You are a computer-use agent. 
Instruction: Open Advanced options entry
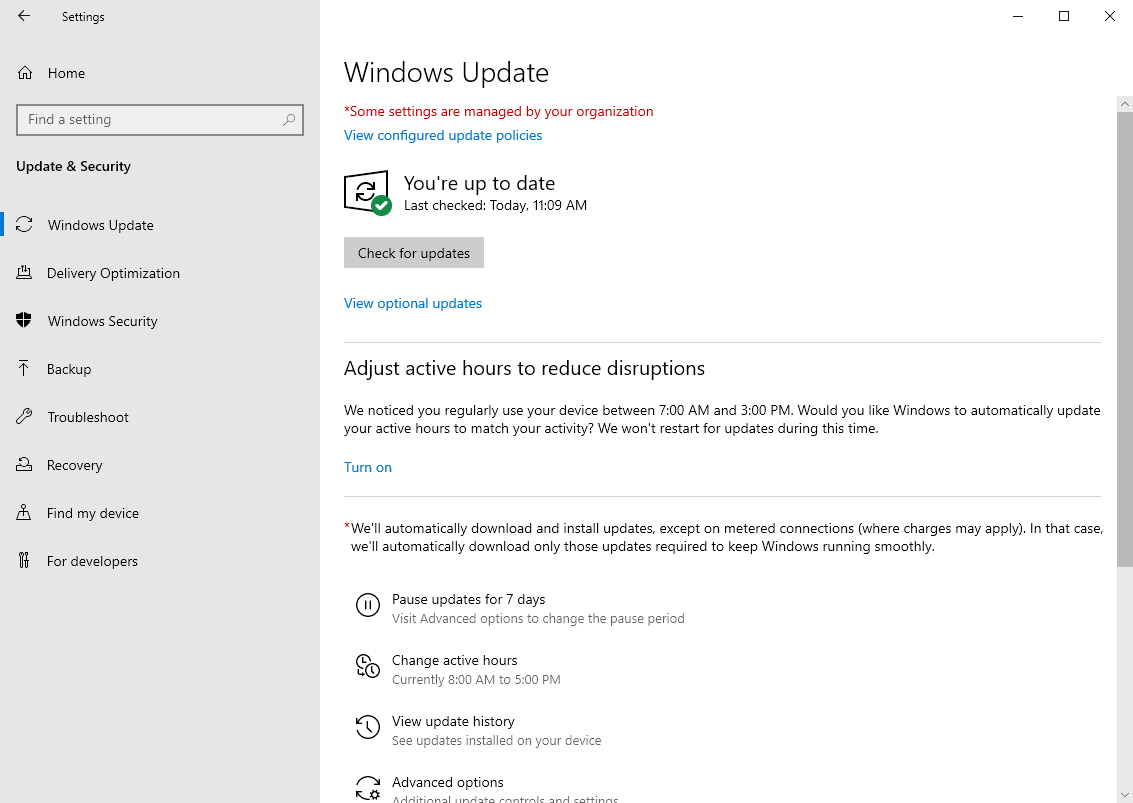pos(487,789)
